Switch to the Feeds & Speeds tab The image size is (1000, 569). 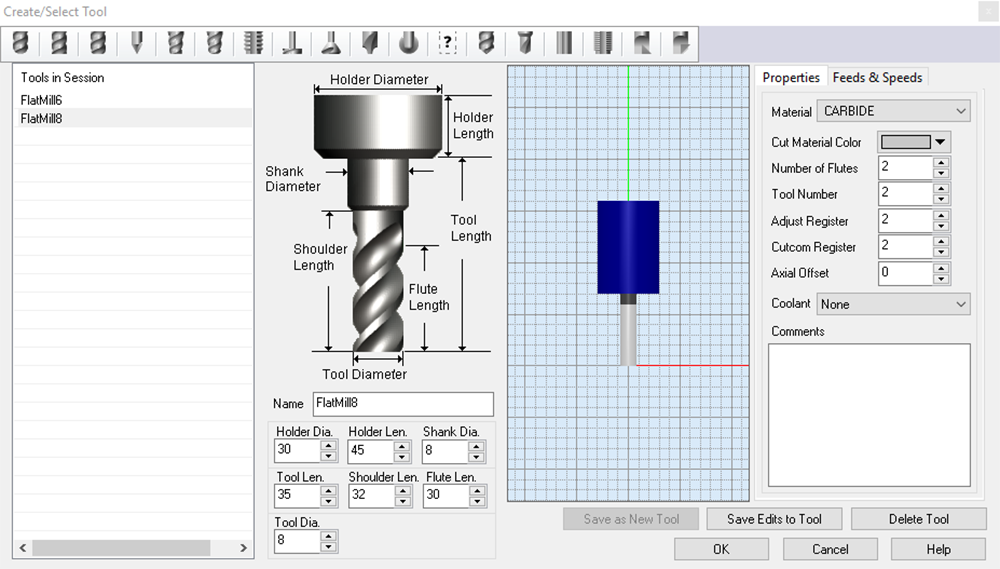click(x=878, y=77)
